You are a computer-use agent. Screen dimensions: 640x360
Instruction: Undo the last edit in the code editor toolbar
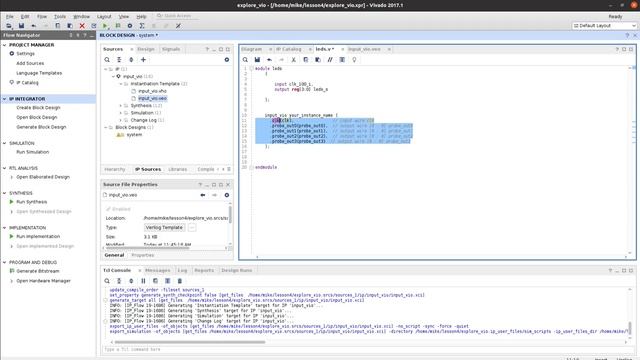269,60
